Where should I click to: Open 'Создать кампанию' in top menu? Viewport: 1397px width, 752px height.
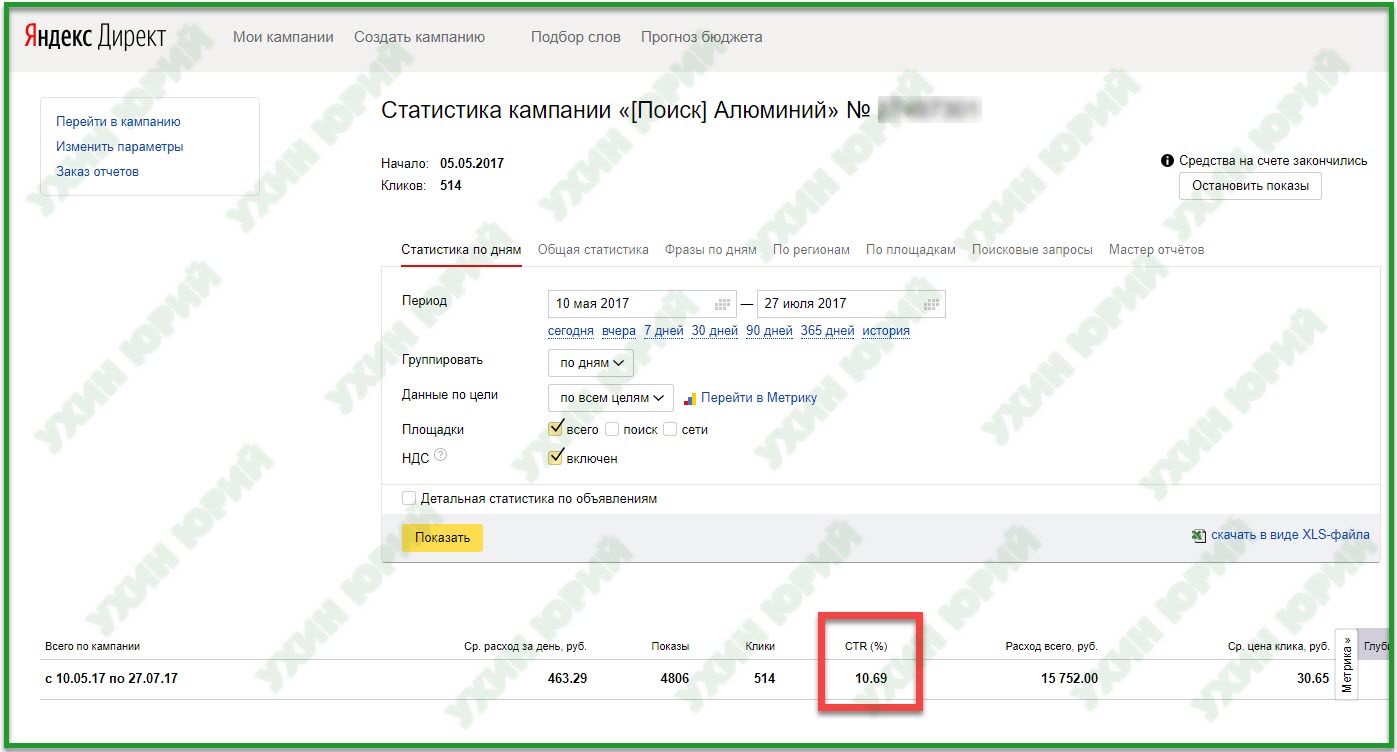[419, 37]
